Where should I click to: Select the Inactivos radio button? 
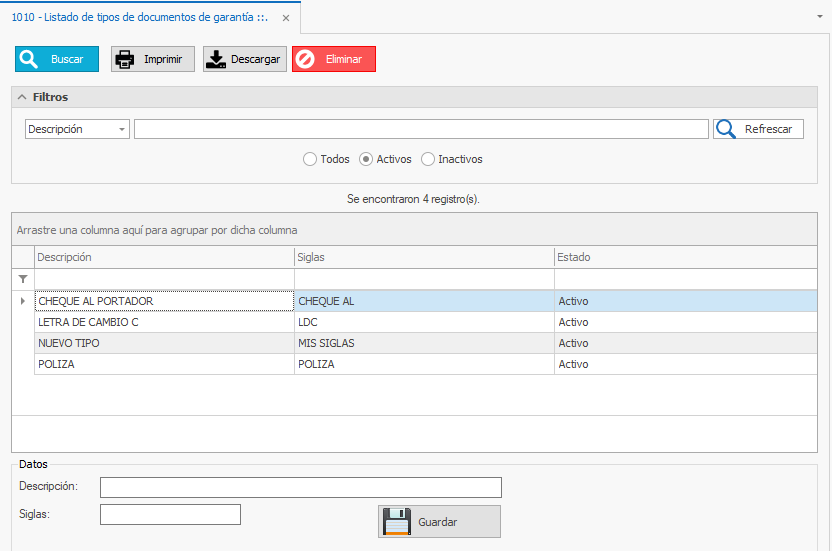pos(428,159)
